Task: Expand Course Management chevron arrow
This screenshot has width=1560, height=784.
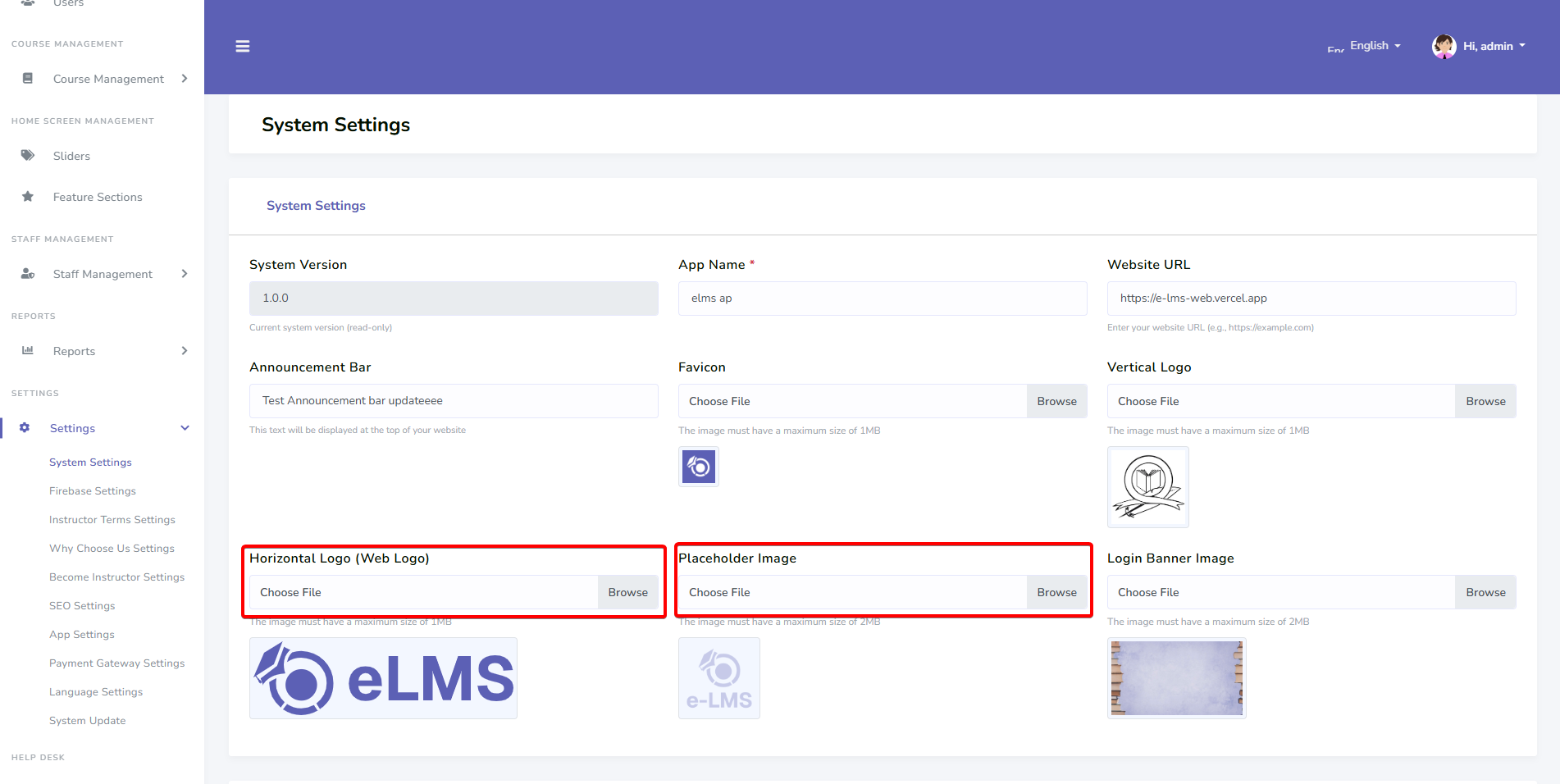Action: coord(185,79)
